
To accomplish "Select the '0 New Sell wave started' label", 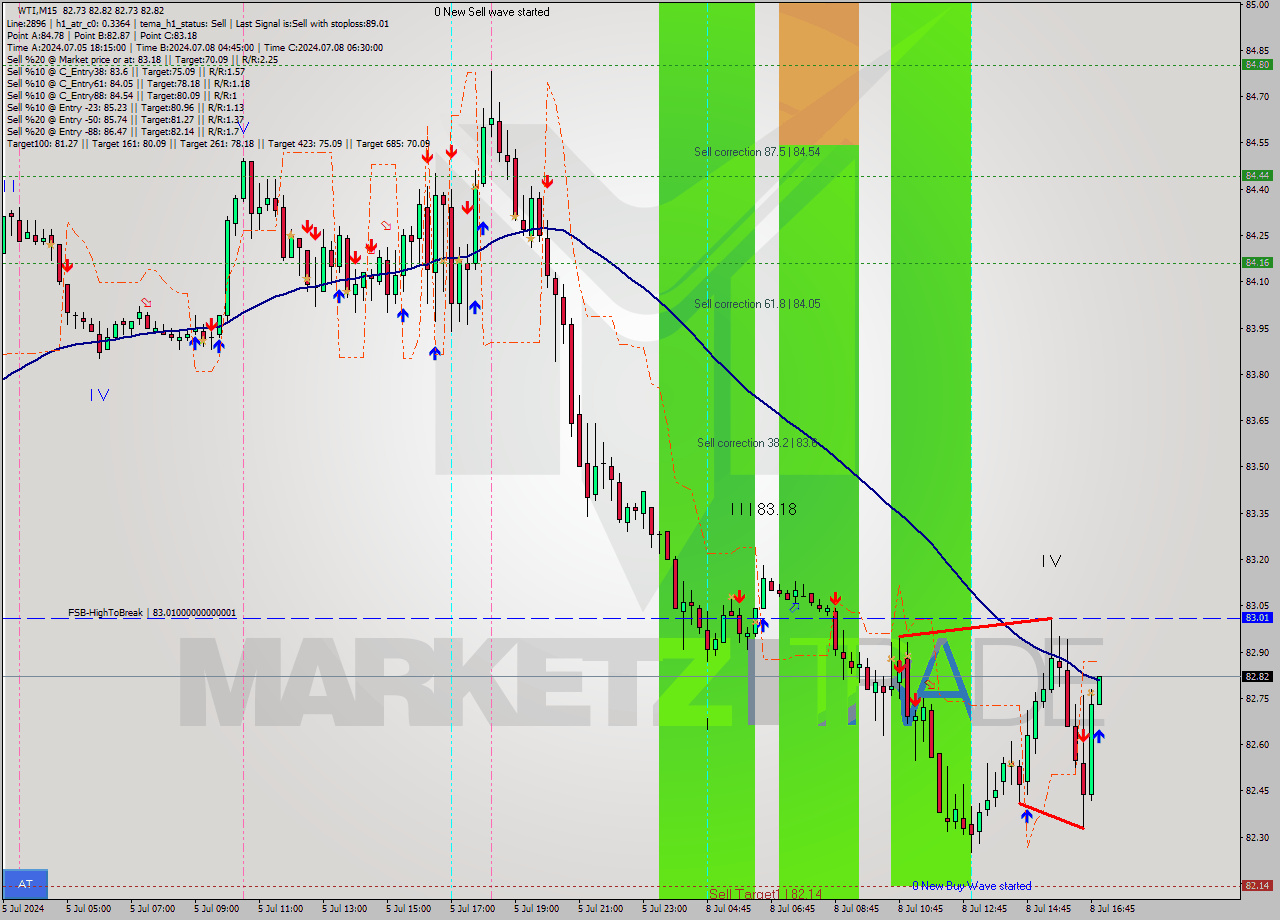I will pyautogui.click(x=491, y=12).
